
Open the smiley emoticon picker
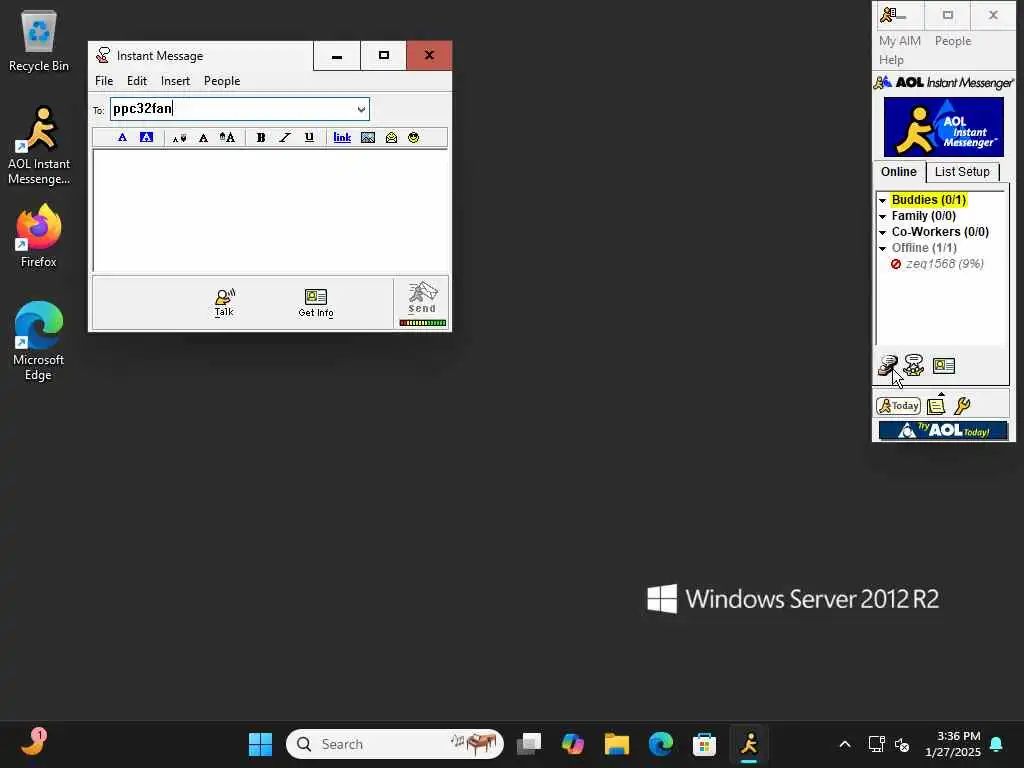(413, 137)
